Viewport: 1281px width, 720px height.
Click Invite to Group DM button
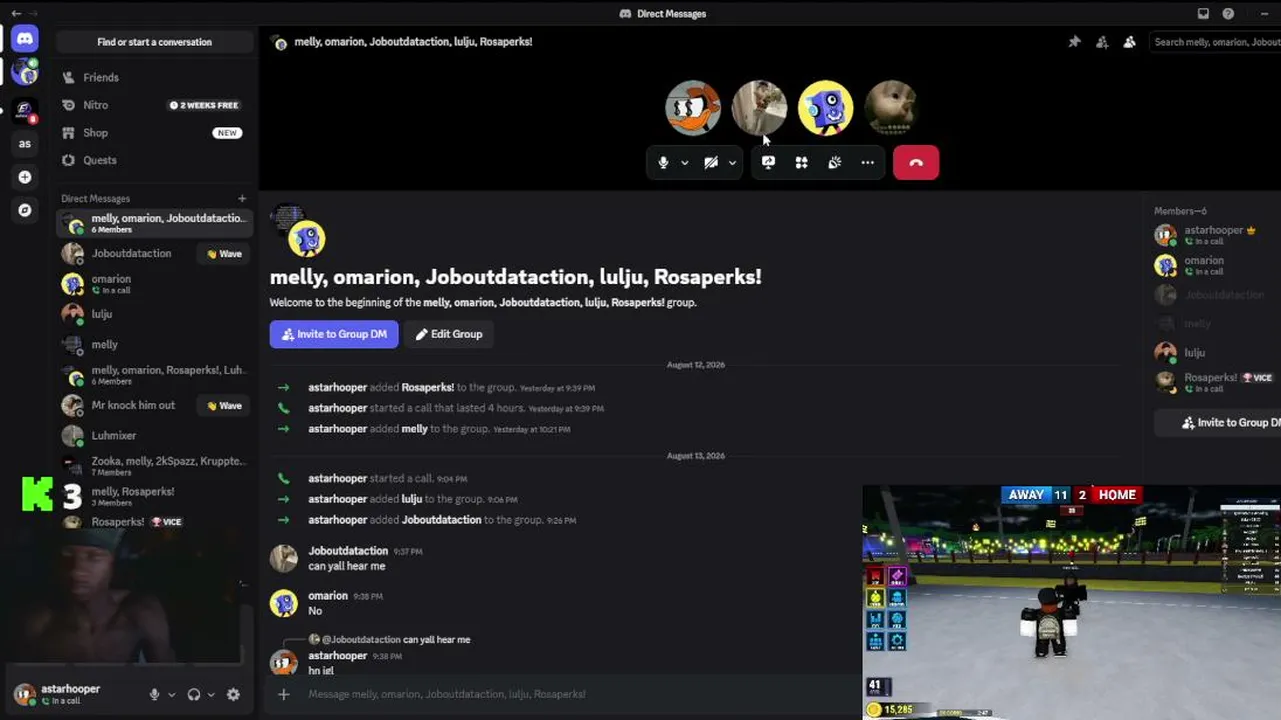pyautogui.click(x=334, y=334)
